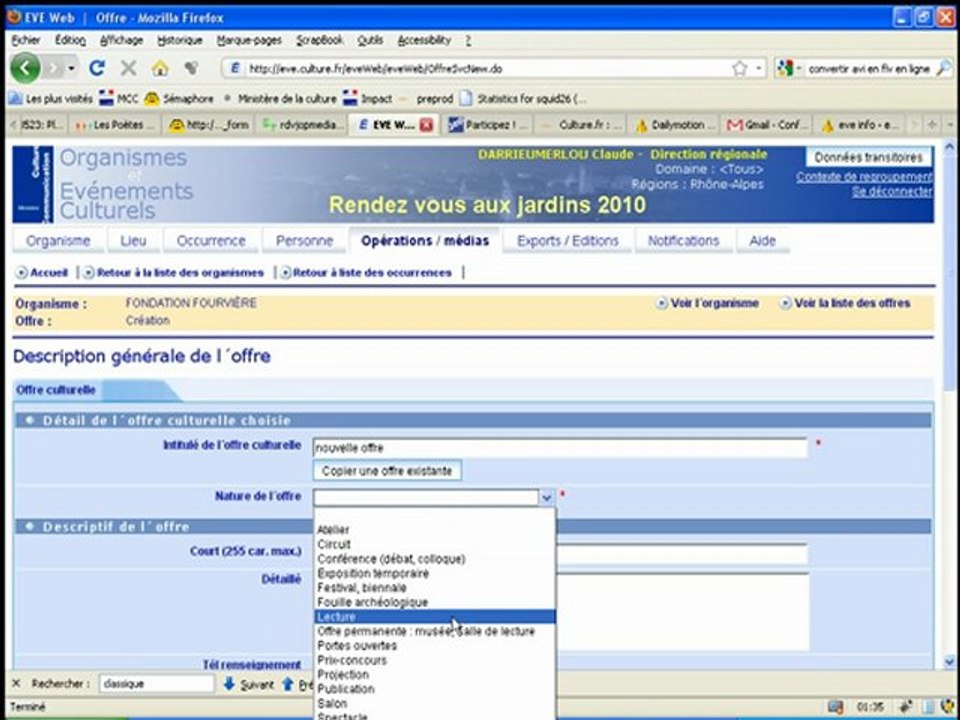This screenshot has height=720, width=960.
Task: Go back with the green back arrow
Action: 26,67
